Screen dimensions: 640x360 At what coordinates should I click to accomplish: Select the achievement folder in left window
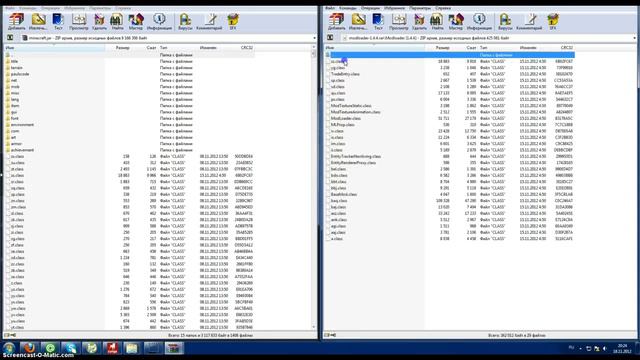pyautogui.click(x=22, y=150)
